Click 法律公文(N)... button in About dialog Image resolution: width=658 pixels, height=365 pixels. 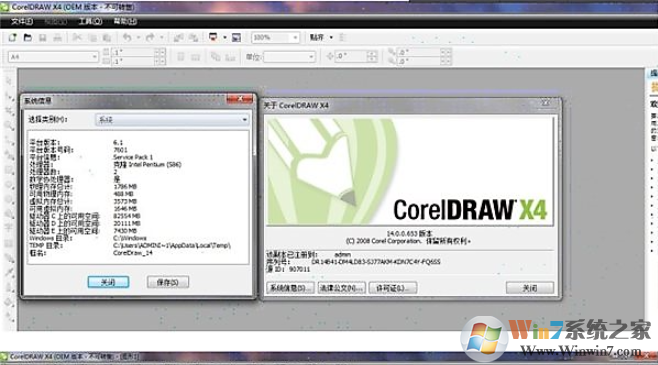[x=341, y=288]
